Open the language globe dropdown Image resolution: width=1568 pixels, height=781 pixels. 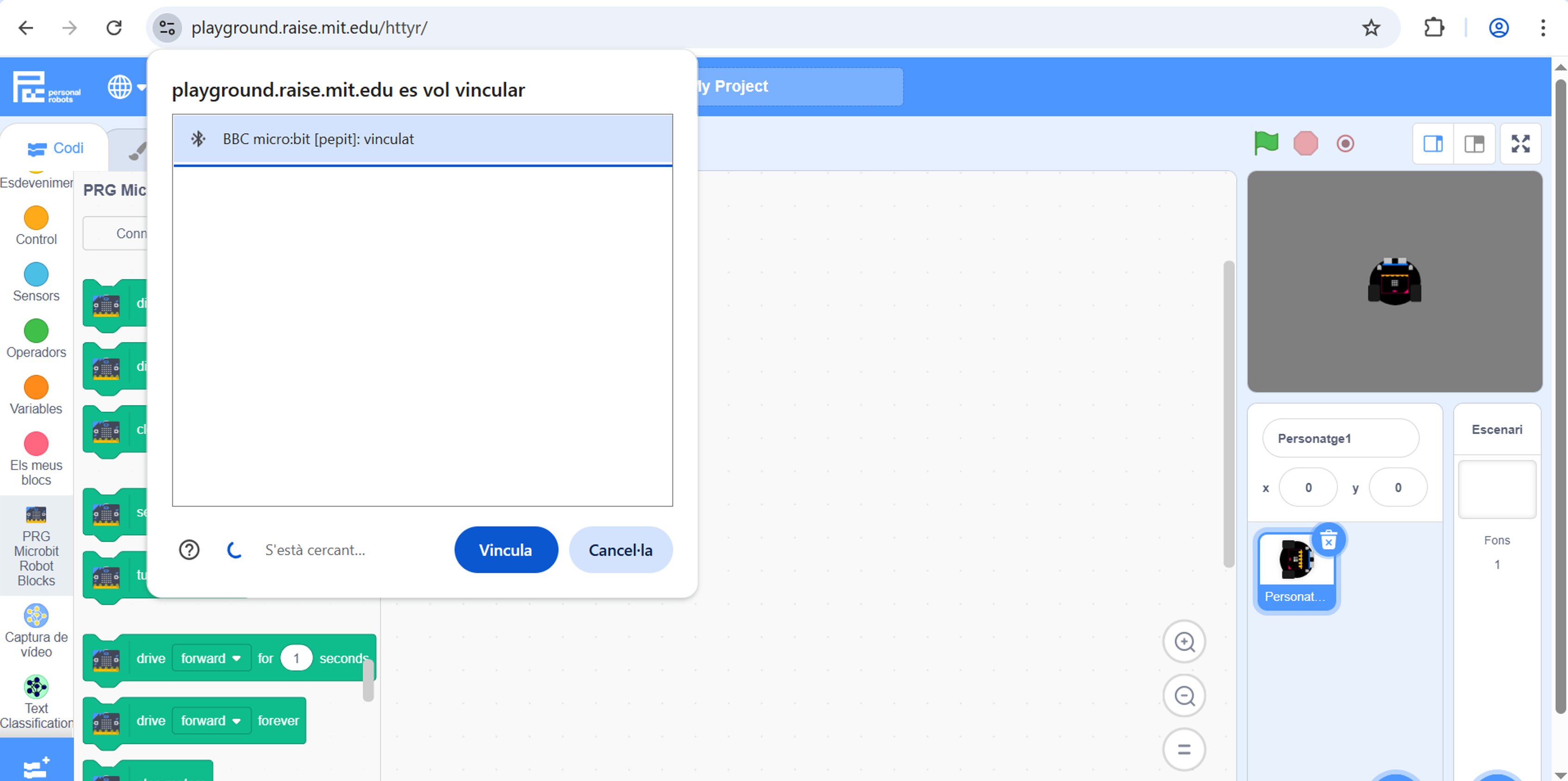pos(126,87)
